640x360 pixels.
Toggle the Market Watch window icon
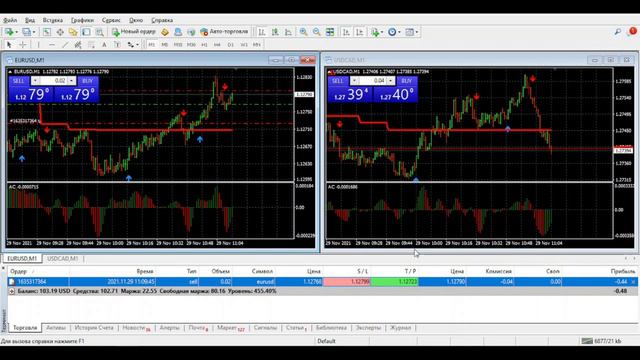coord(47,32)
